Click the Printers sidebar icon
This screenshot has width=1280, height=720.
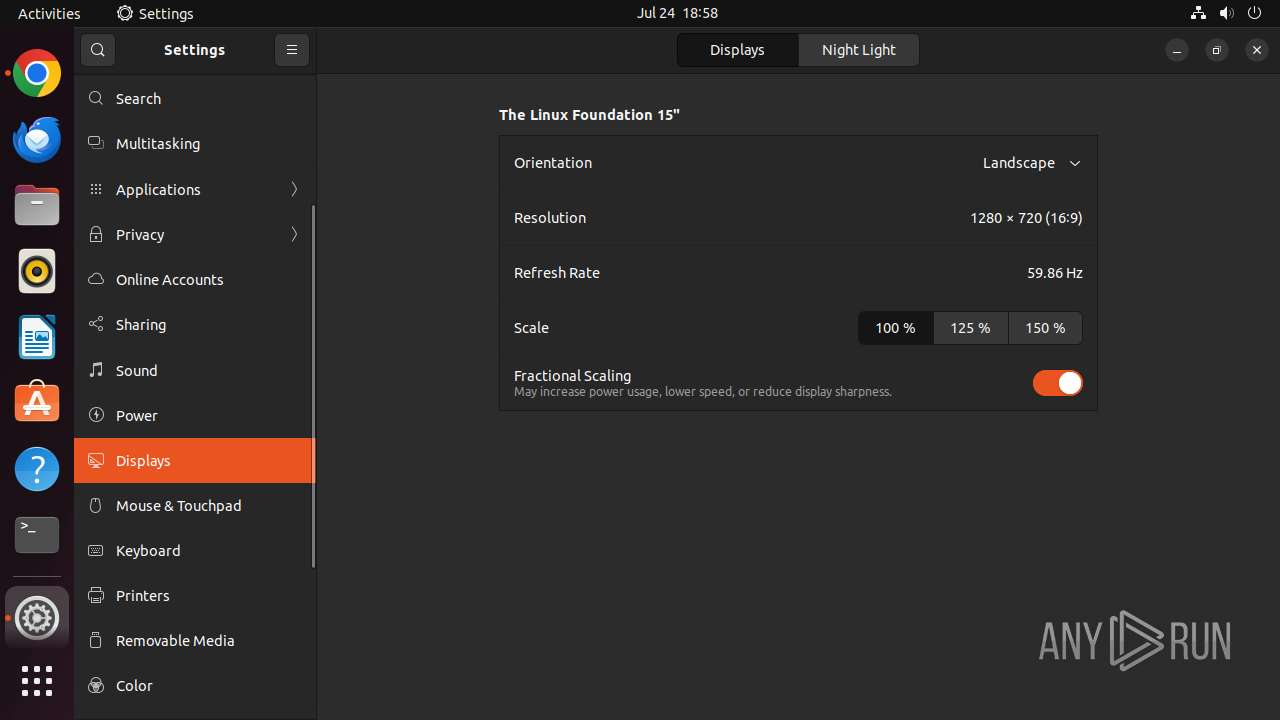point(96,595)
